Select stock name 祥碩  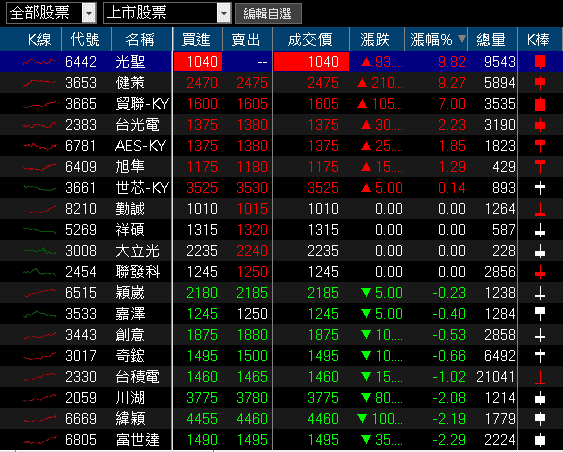coord(130,230)
